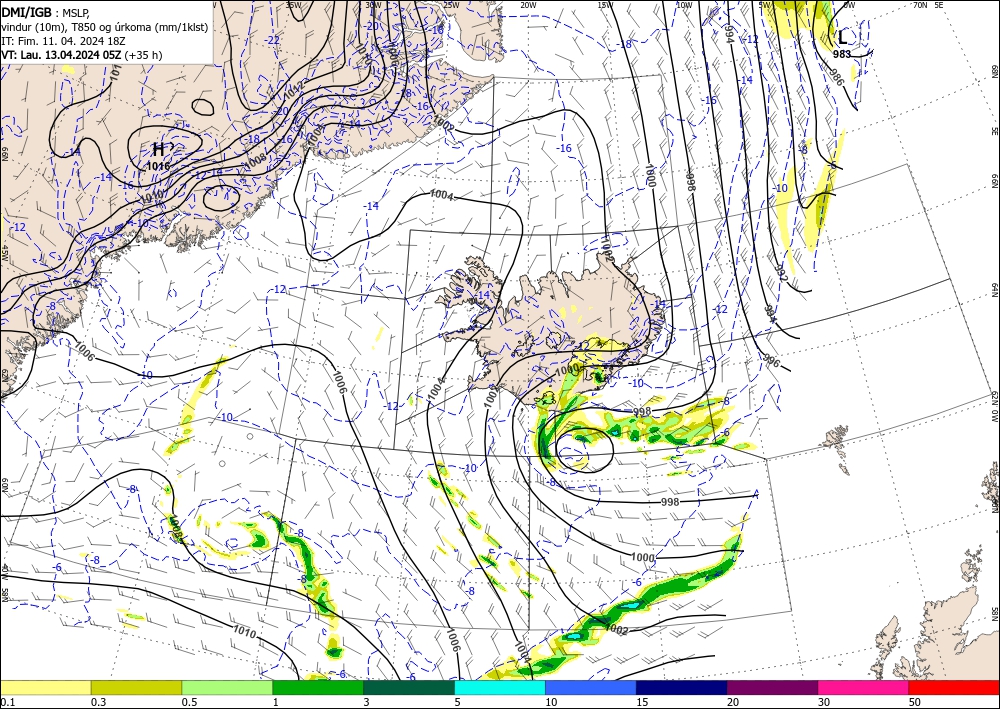Click the 0.5 legend scale value
This screenshot has width=1000, height=709.
tap(188, 702)
